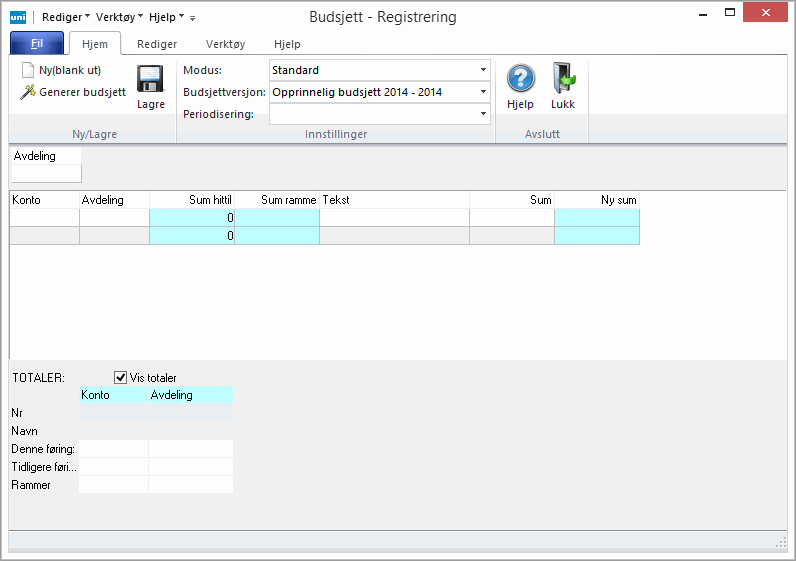The width and height of the screenshot is (796, 561).
Task: Expand the Modus dropdown
Action: click(x=483, y=71)
